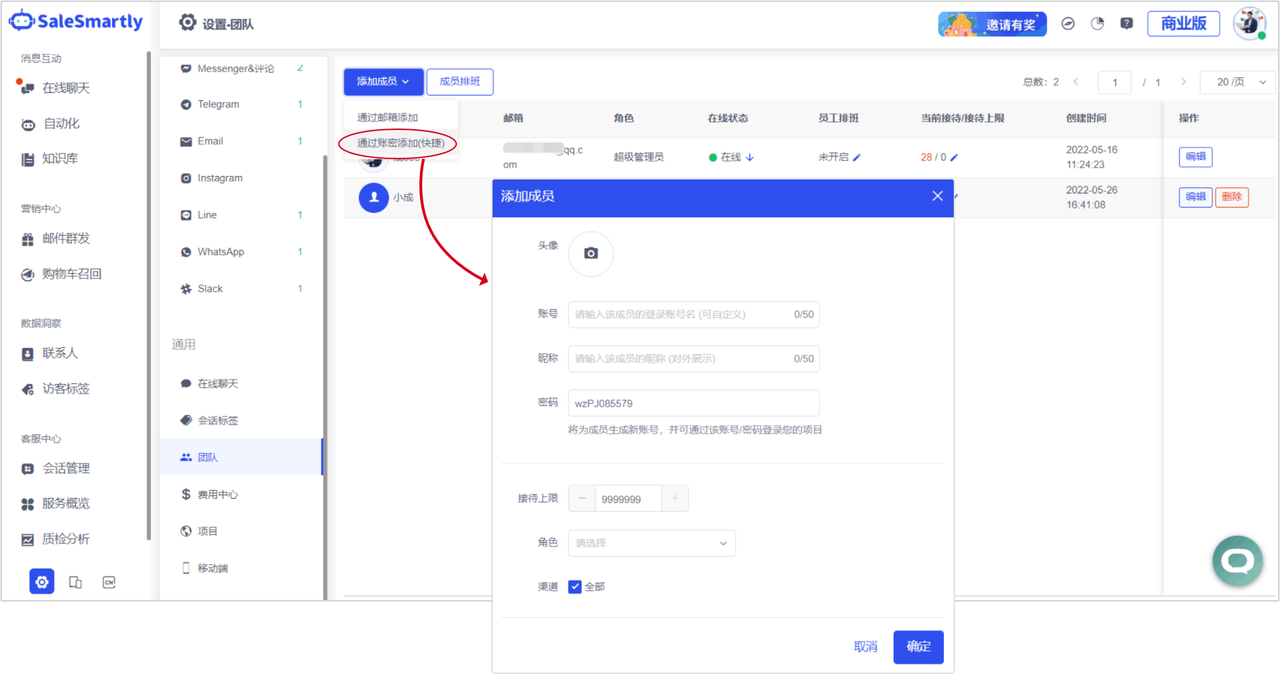1280x674 pixels.
Task: Click the settings gear icon at bottom left
Action: pyautogui.click(x=41, y=581)
